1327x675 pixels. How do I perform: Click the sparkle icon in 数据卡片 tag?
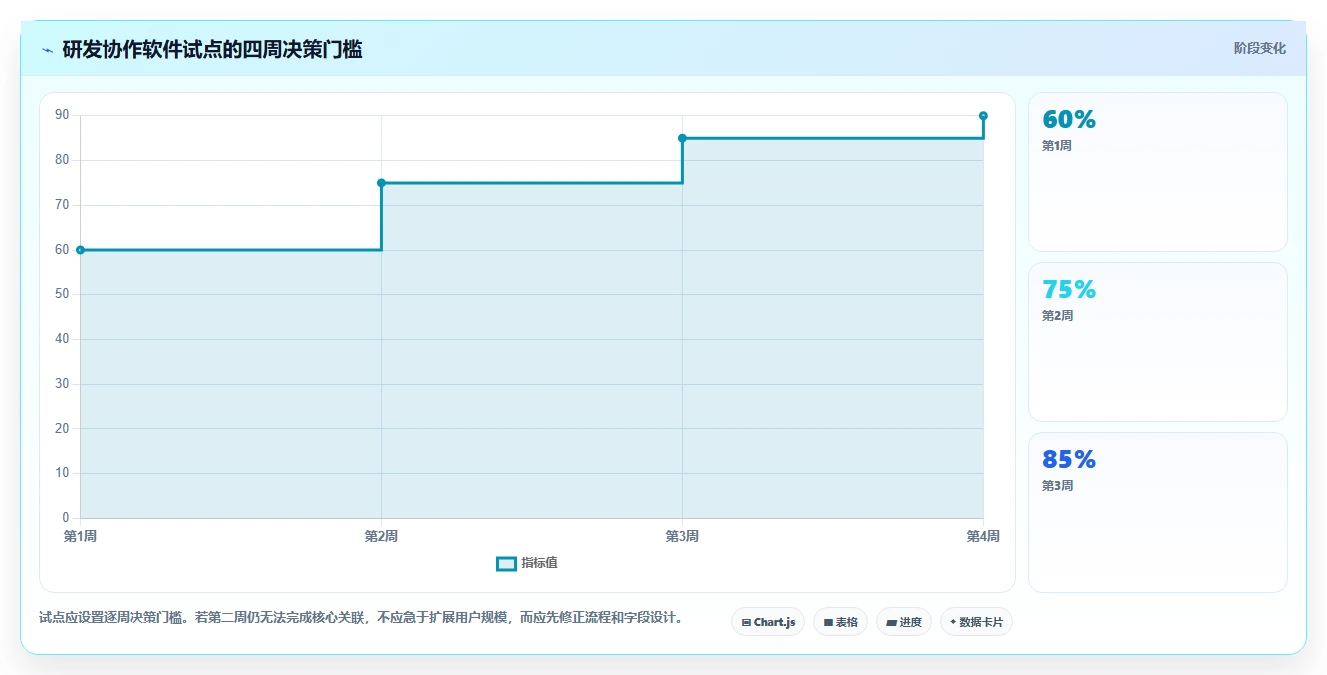953,622
